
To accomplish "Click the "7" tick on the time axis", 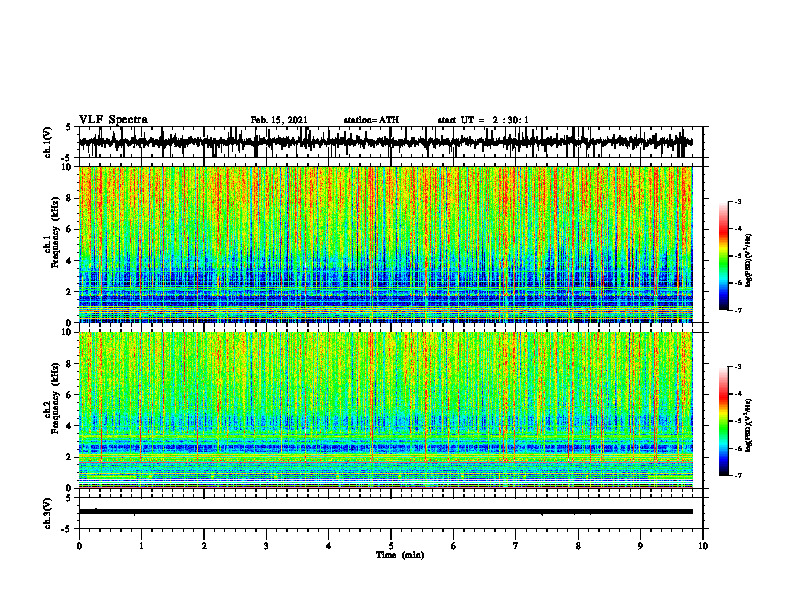I will 516,546.
